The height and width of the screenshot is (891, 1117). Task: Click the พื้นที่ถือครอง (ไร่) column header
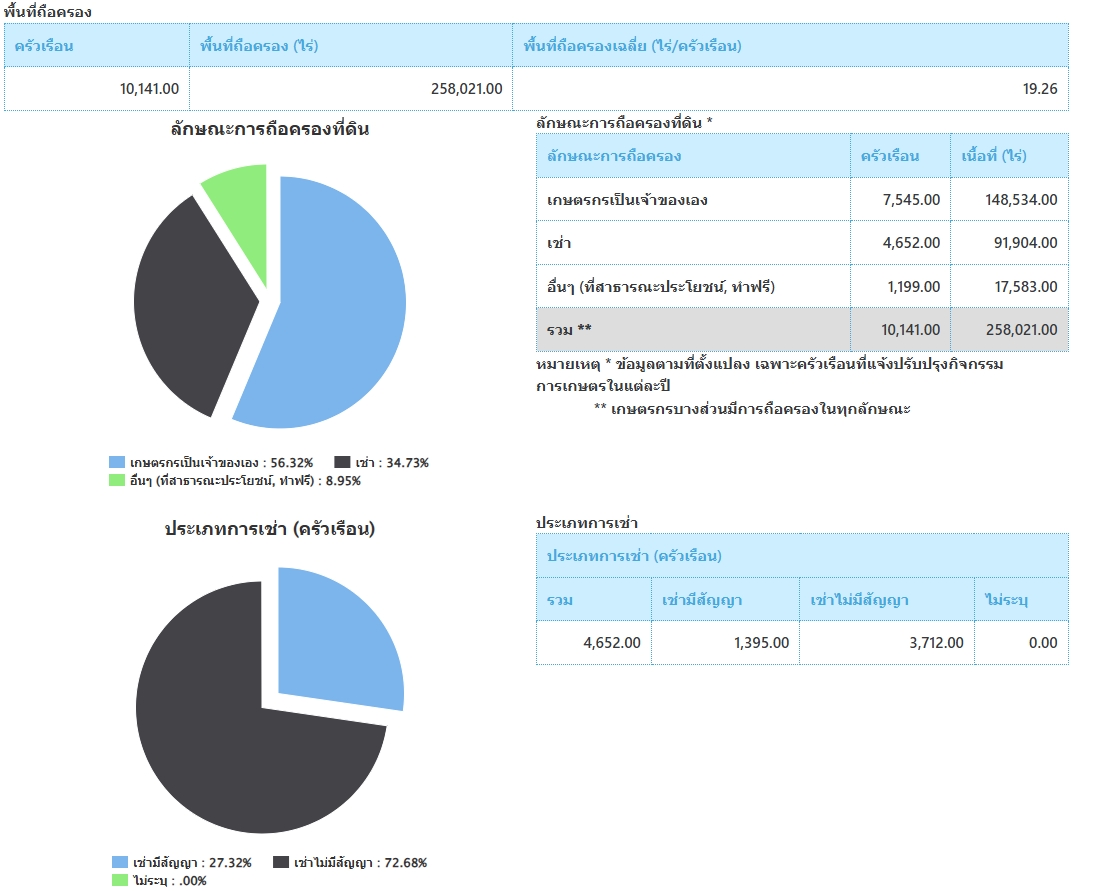click(259, 46)
